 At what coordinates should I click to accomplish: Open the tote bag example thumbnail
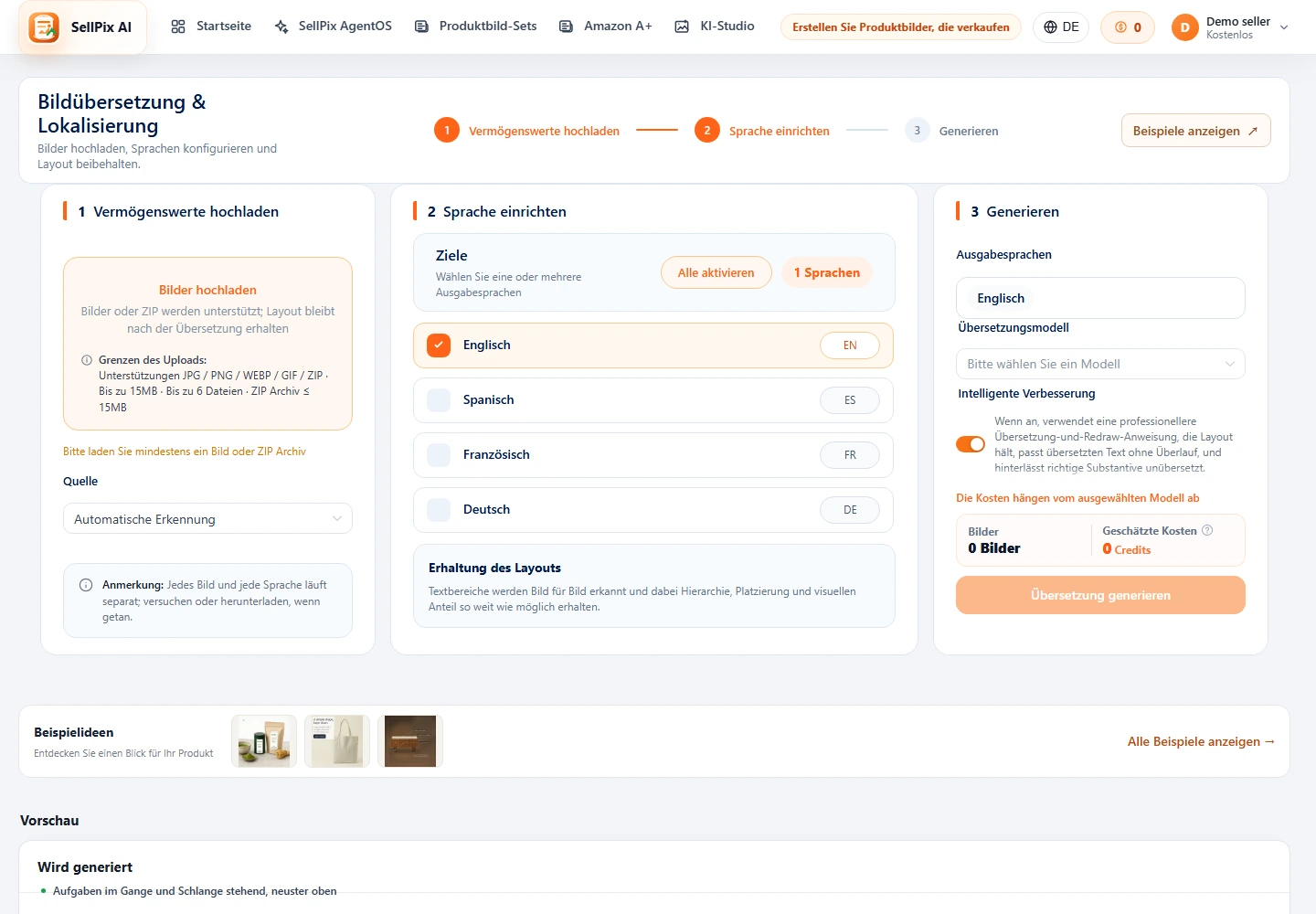337,741
